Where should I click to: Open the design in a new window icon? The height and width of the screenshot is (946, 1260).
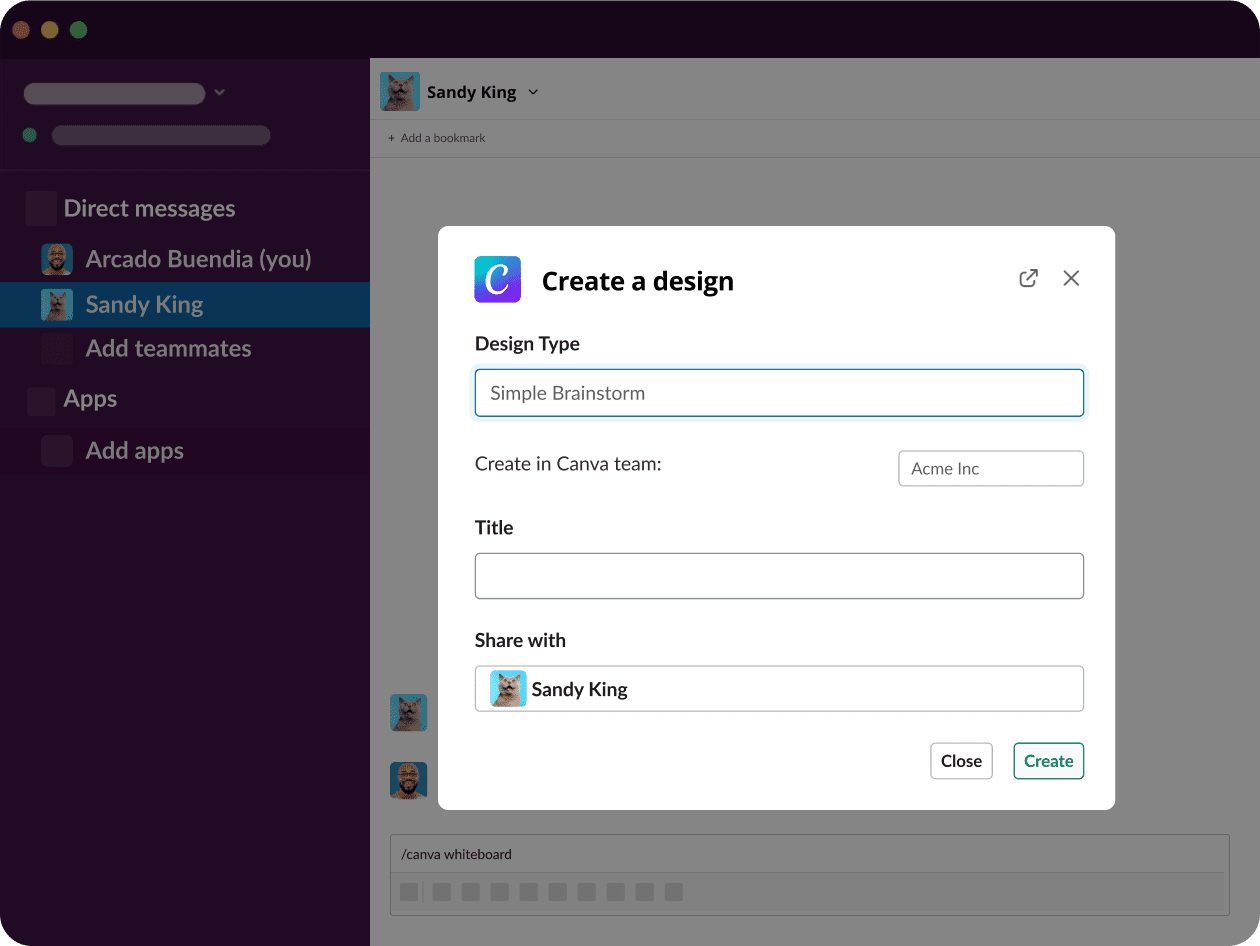pos(1027,278)
